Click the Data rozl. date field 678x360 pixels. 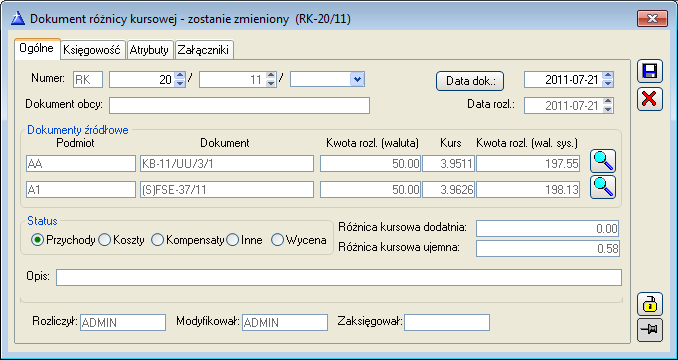point(563,105)
